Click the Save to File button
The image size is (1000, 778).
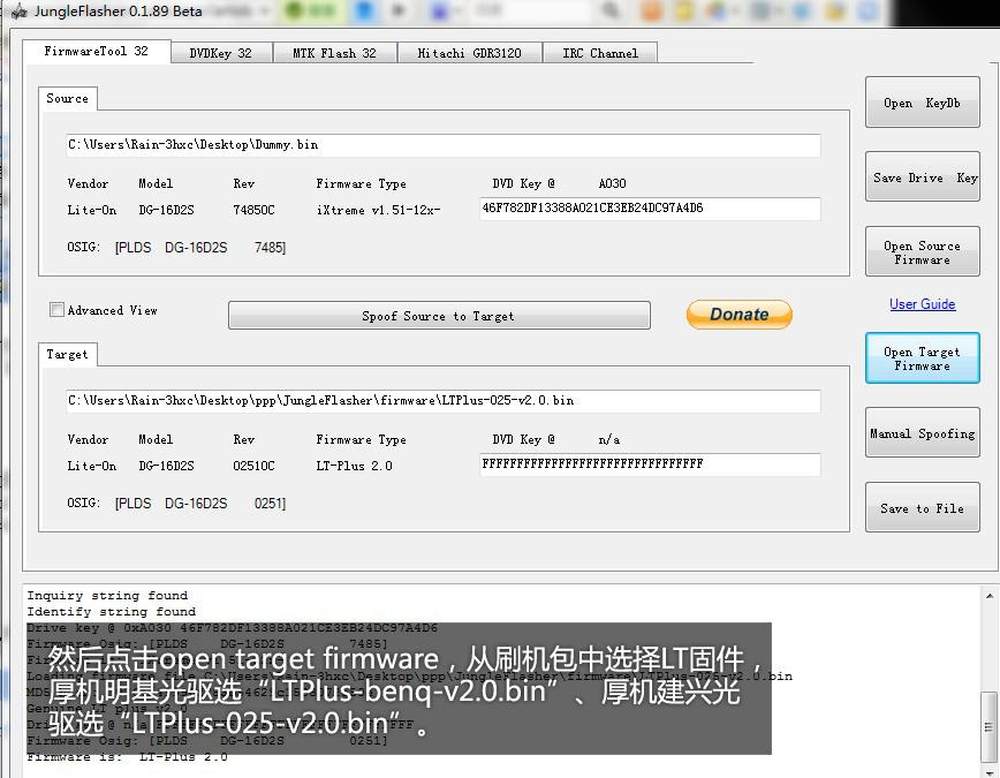pyautogui.click(x=922, y=508)
